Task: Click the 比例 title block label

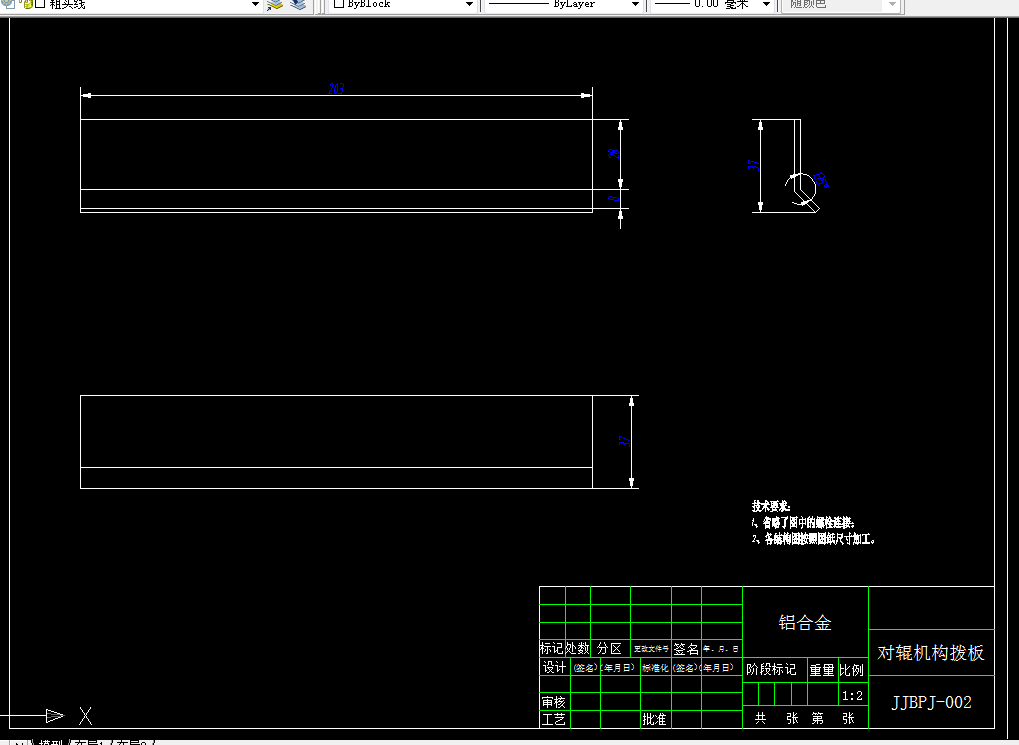Action: click(x=851, y=670)
